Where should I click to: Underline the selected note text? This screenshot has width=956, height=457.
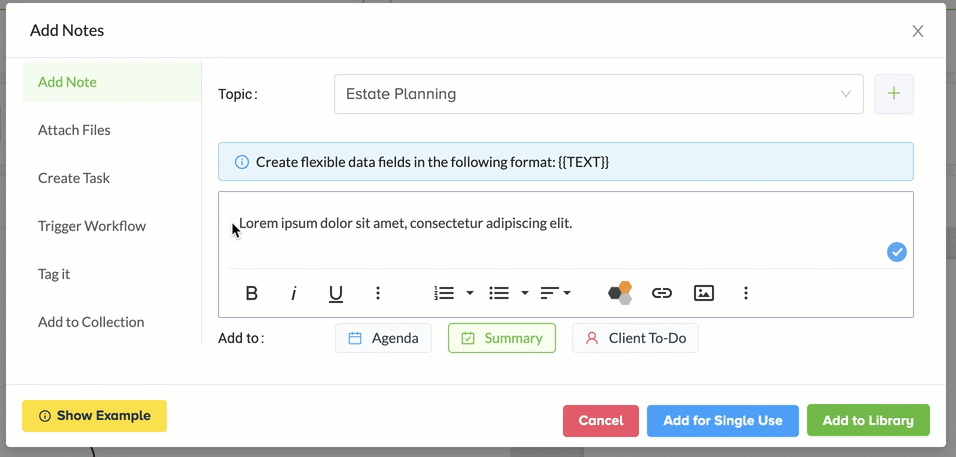point(335,294)
